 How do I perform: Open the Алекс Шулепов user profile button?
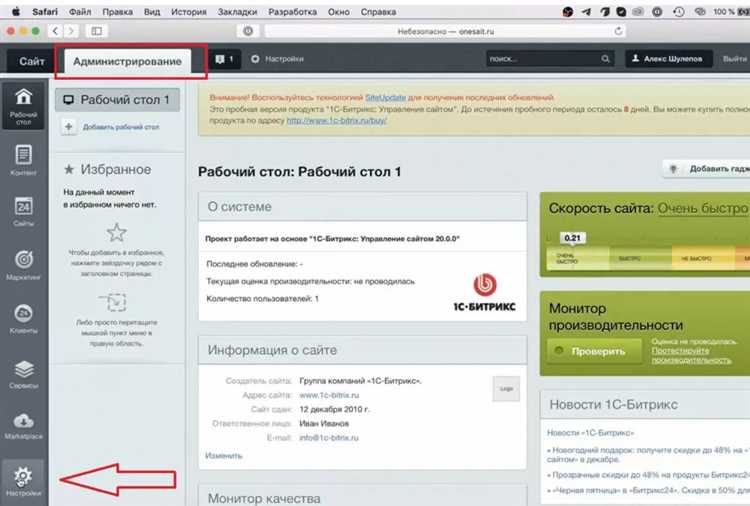click(x=668, y=59)
